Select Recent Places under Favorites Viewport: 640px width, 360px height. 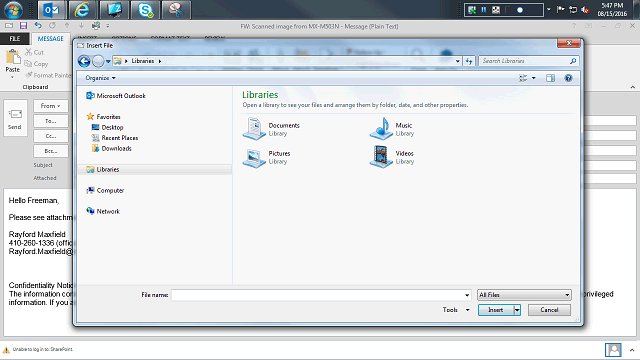tap(115, 138)
